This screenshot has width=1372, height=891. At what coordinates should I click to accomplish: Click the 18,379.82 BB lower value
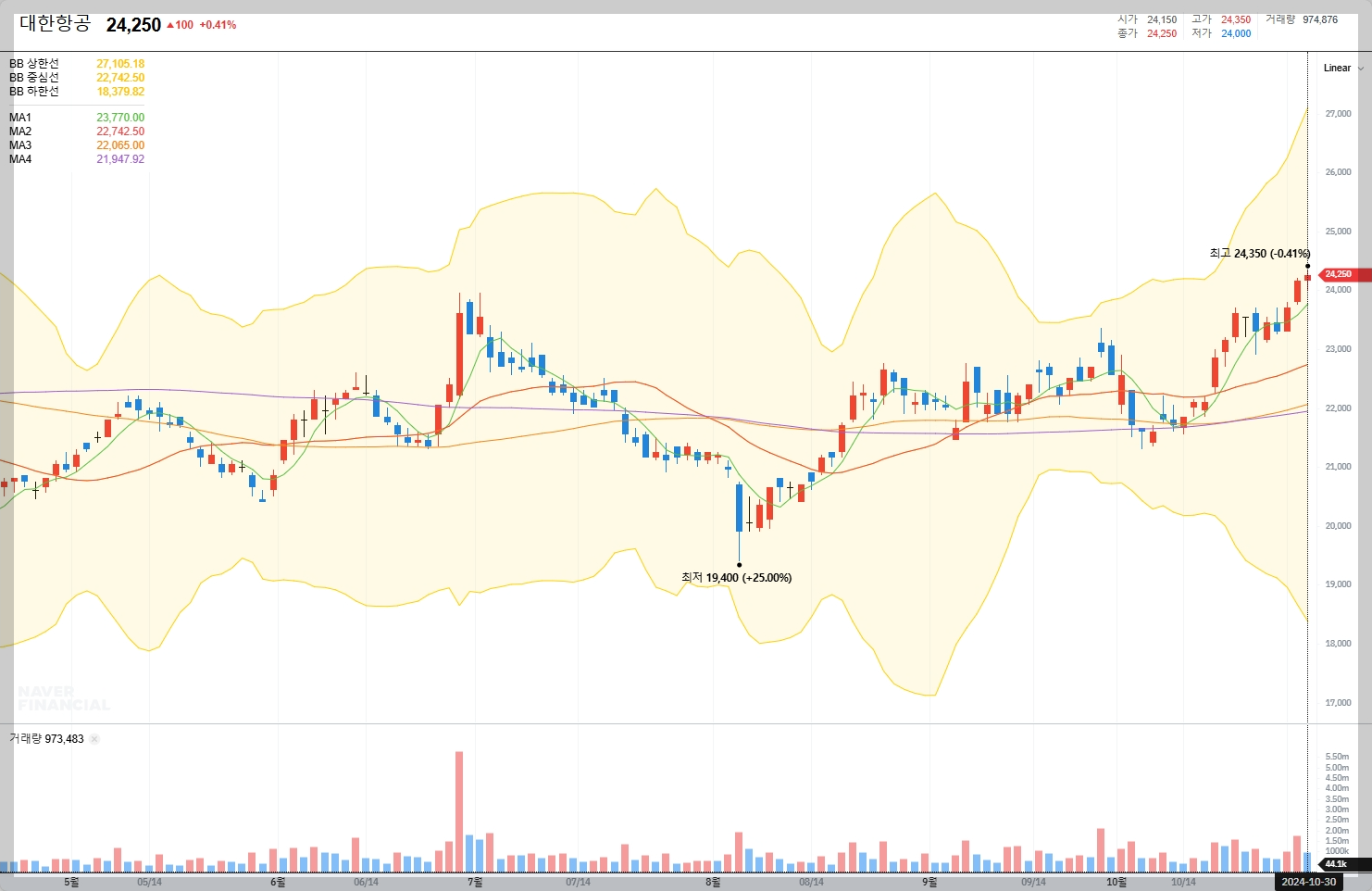120,92
